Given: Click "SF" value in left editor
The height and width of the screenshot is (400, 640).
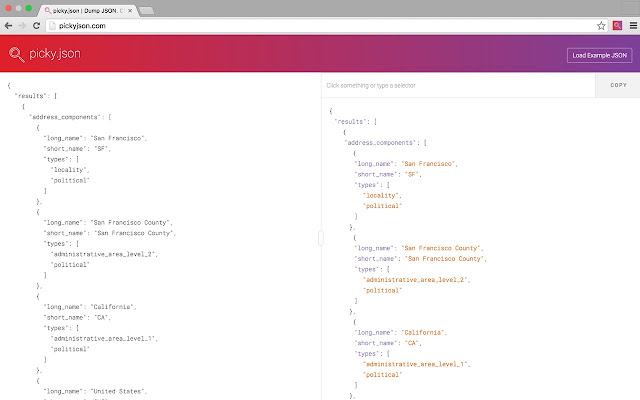Looking at the screenshot, I should [x=101, y=149].
